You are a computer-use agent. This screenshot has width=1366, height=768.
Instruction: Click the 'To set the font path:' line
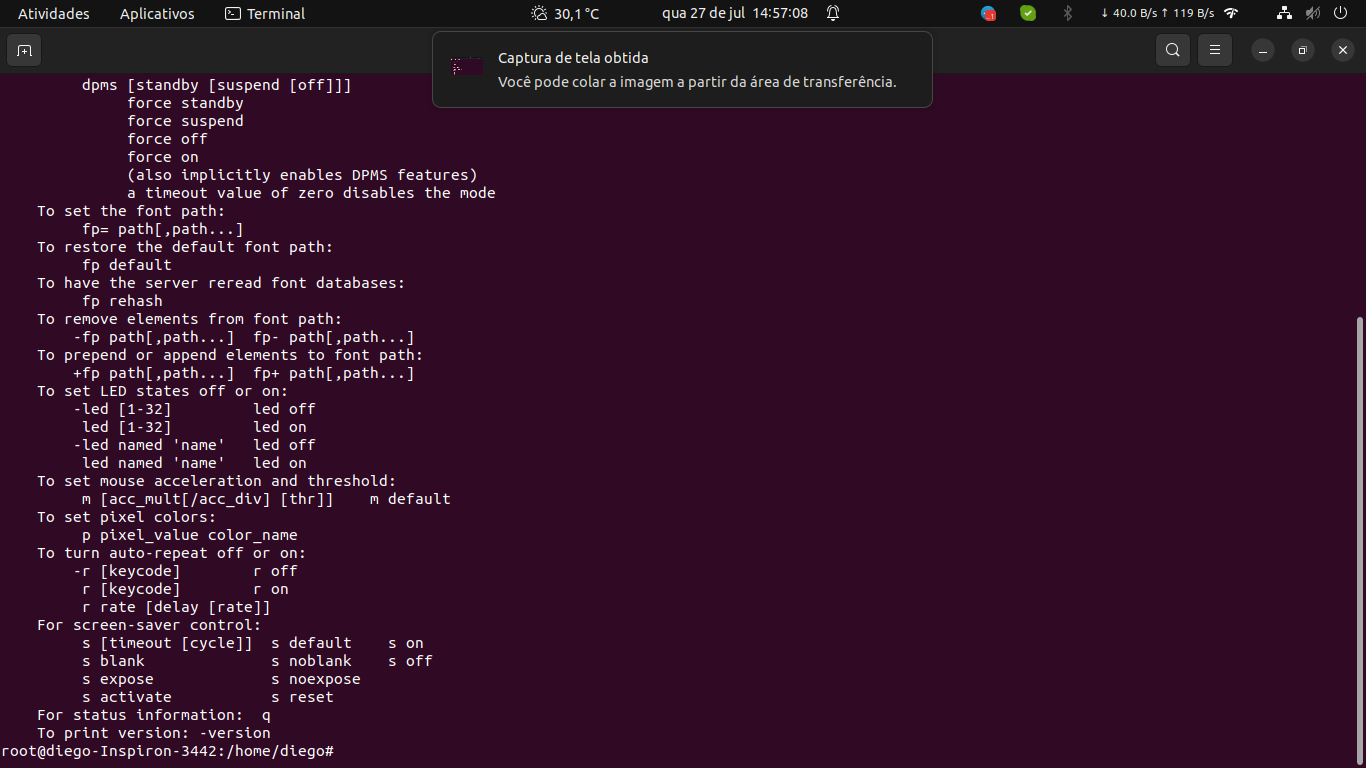[x=131, y=211]
